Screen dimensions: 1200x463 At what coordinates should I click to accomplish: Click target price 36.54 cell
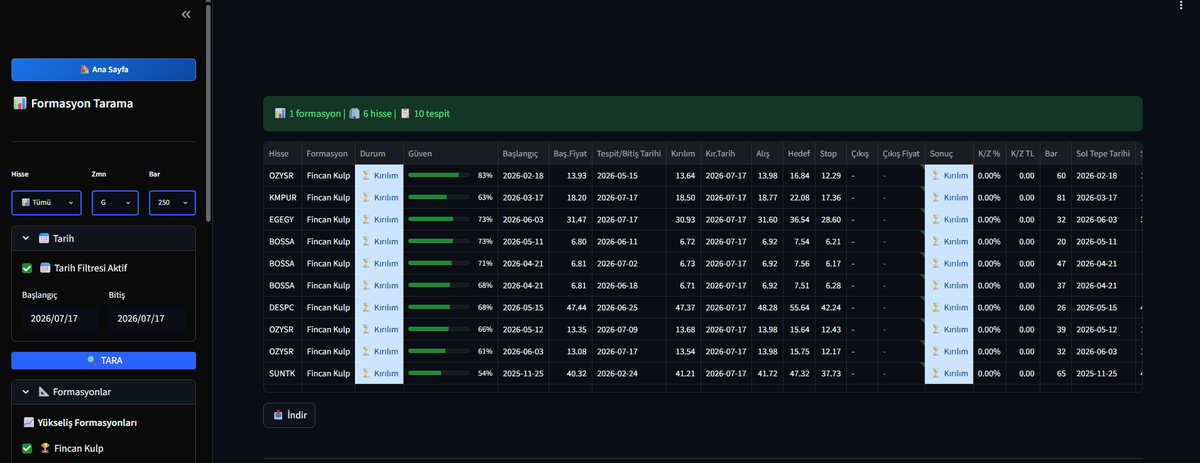point(799,220)
